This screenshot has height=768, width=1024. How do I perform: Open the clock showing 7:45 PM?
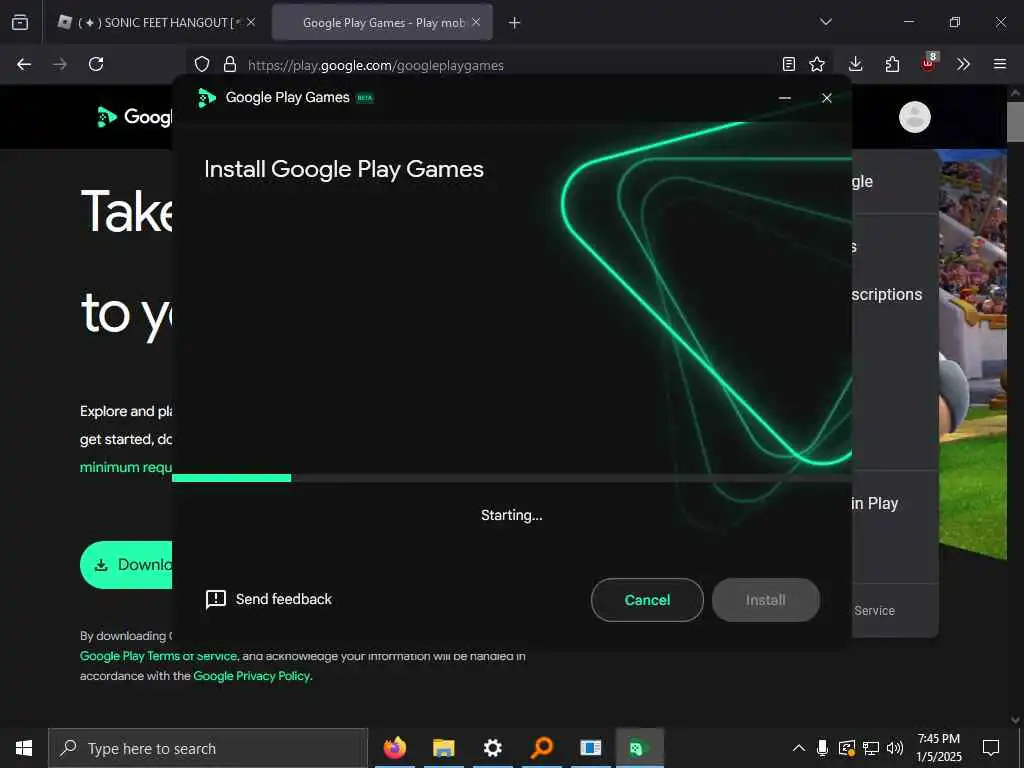(938, 748)
